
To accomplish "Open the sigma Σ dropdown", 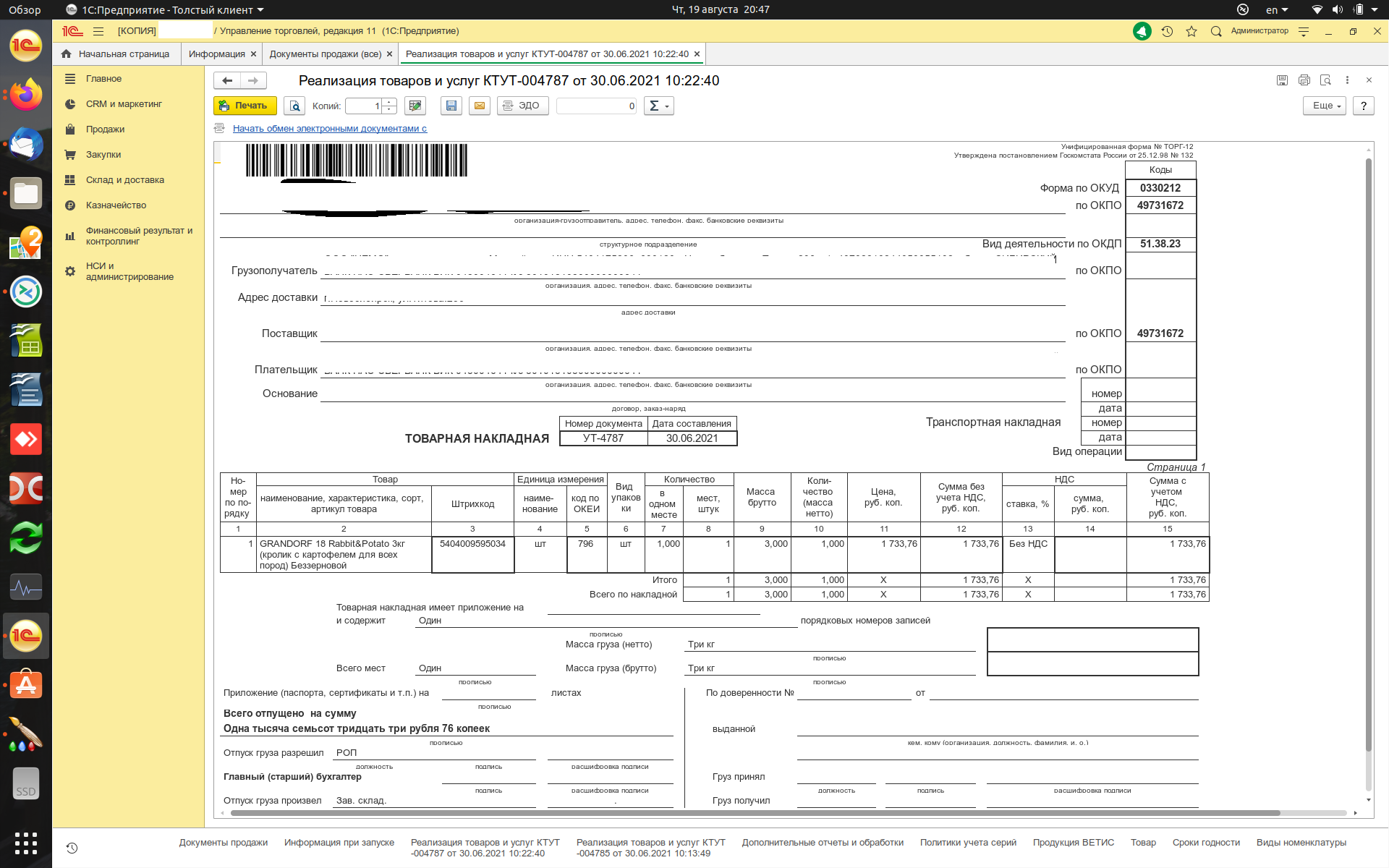I will pos(658,106).
